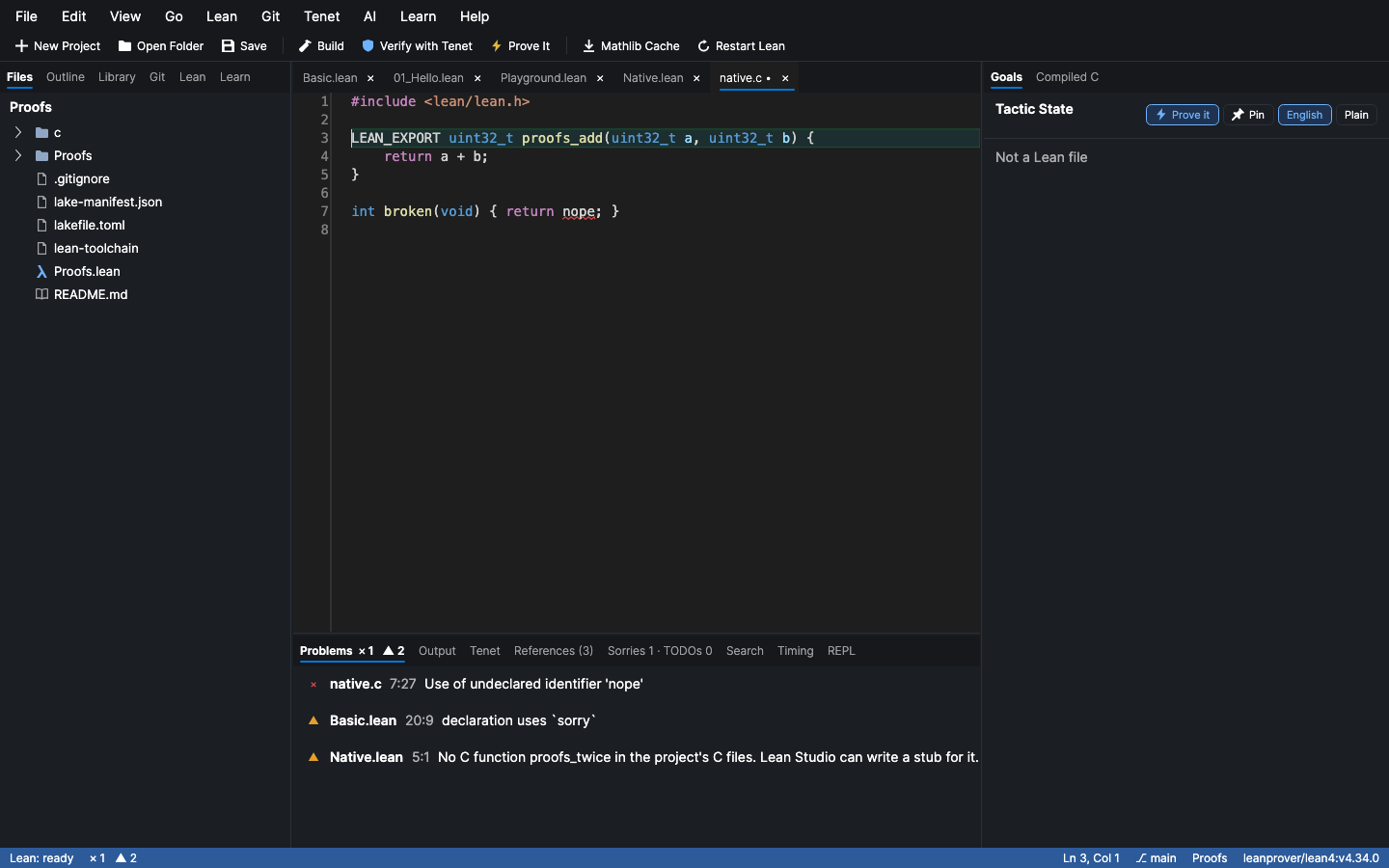Open the AI menu
This screenshot has height=868, width=1389.
[369, 16]
